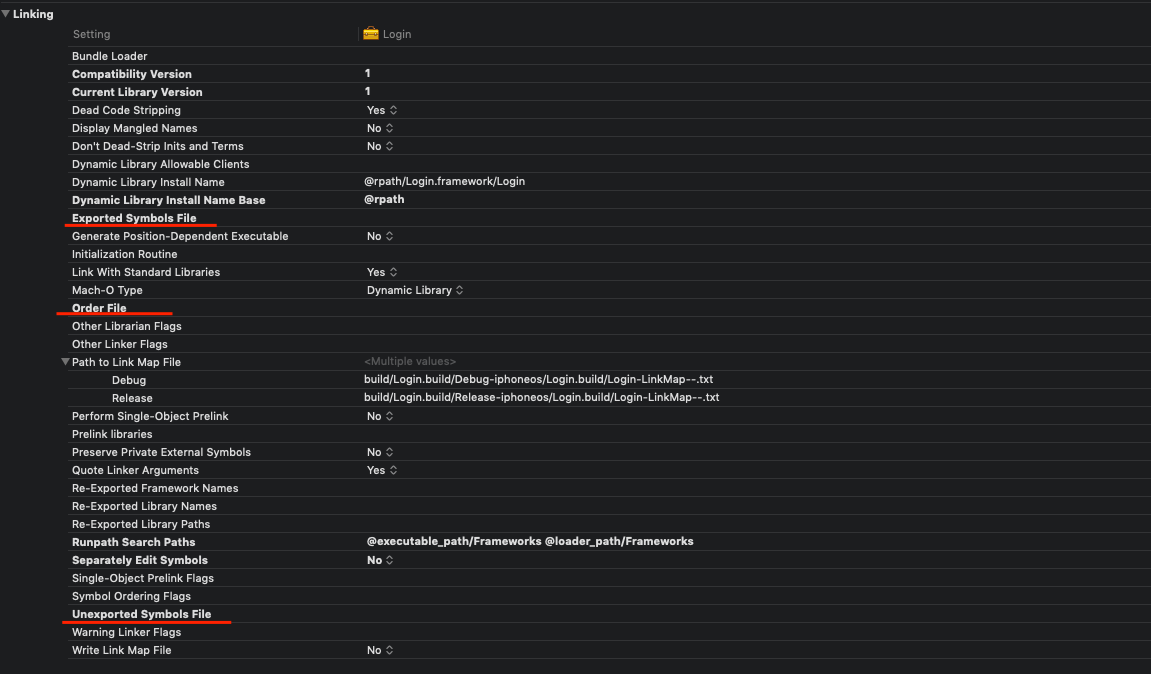The width and height of the screenshot is (1151, 674).
Task: Open Mach-O Type Dynamic Library dropdown
Action: pyautogui.click(x=415, y=290)
